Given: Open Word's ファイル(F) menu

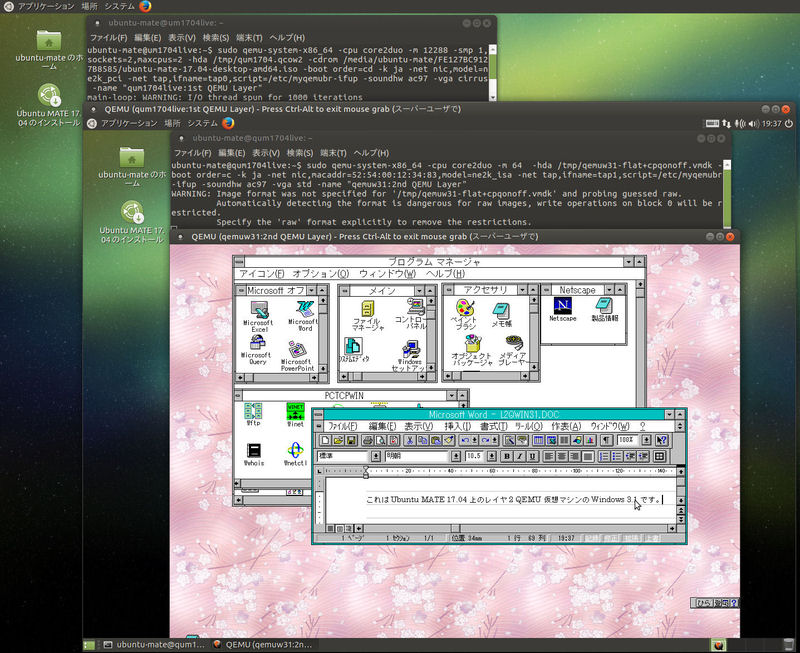Looking at the screenshot, I should click(x=342, y=426).
